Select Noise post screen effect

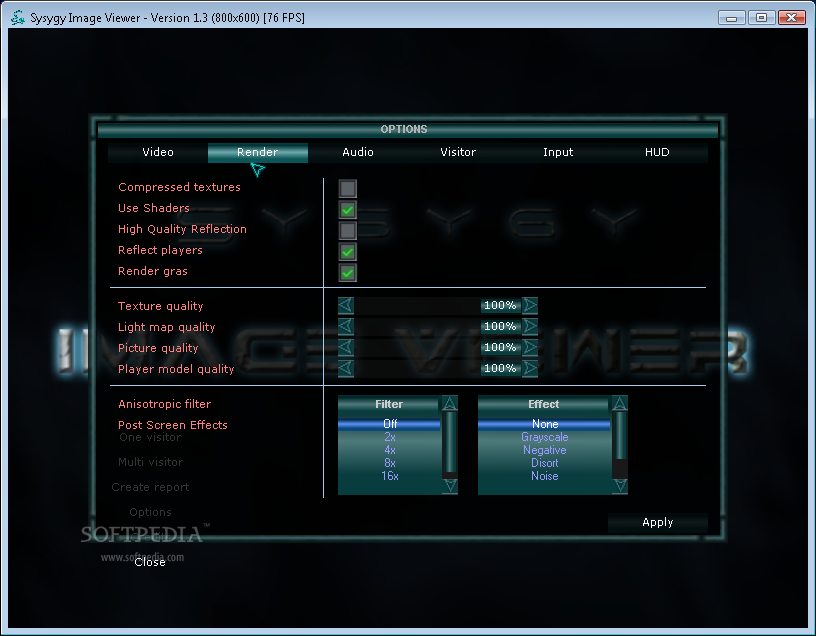click(544, 476)
